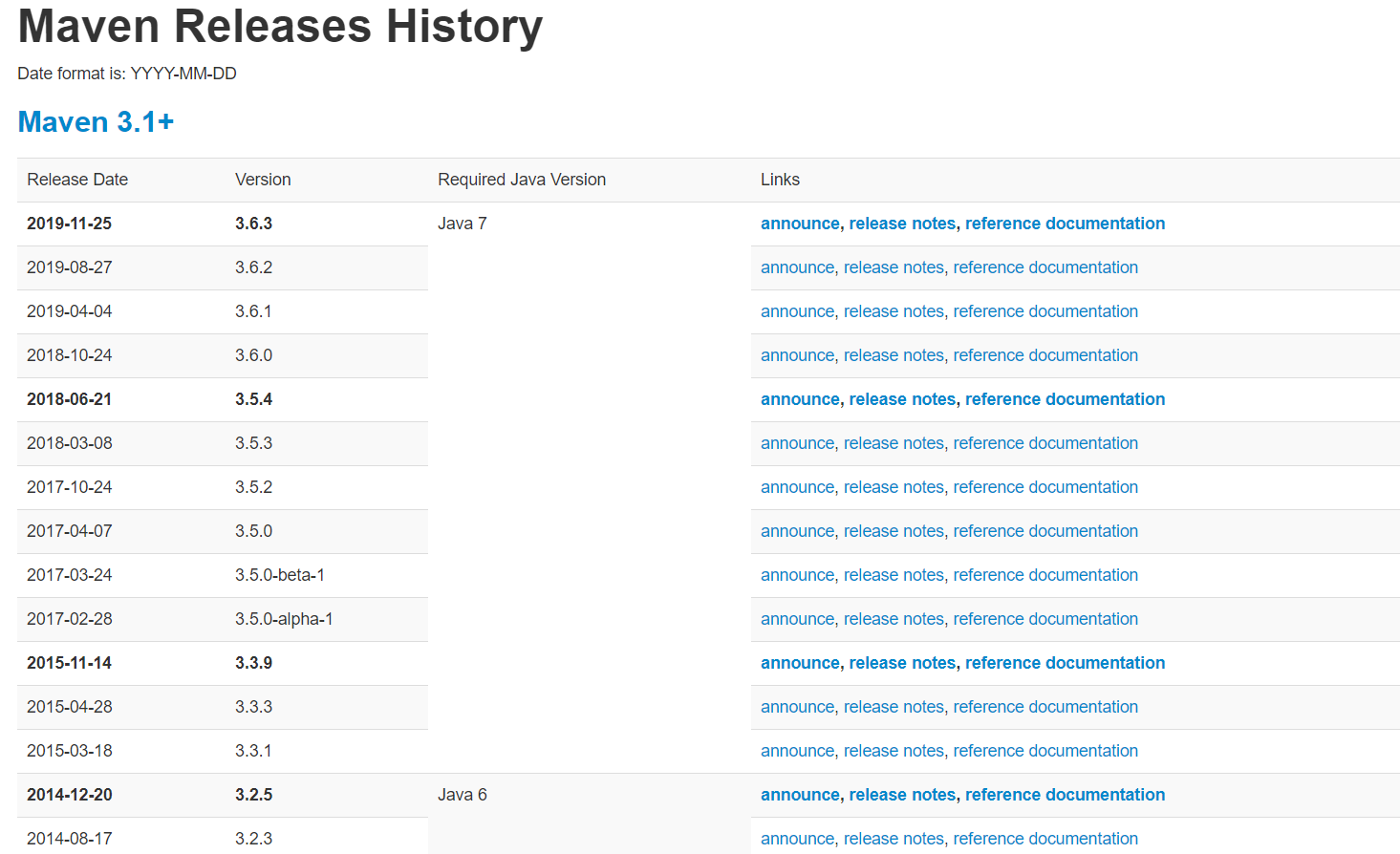This screenshot has width=1400, height=854.
Task: Open announce link for version 3.6.0
Action: coord(797,355)
